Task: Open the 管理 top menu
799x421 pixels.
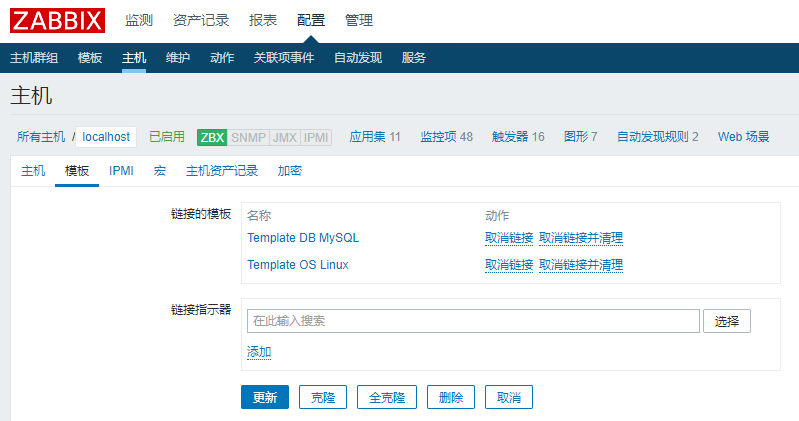Action: 359,20
